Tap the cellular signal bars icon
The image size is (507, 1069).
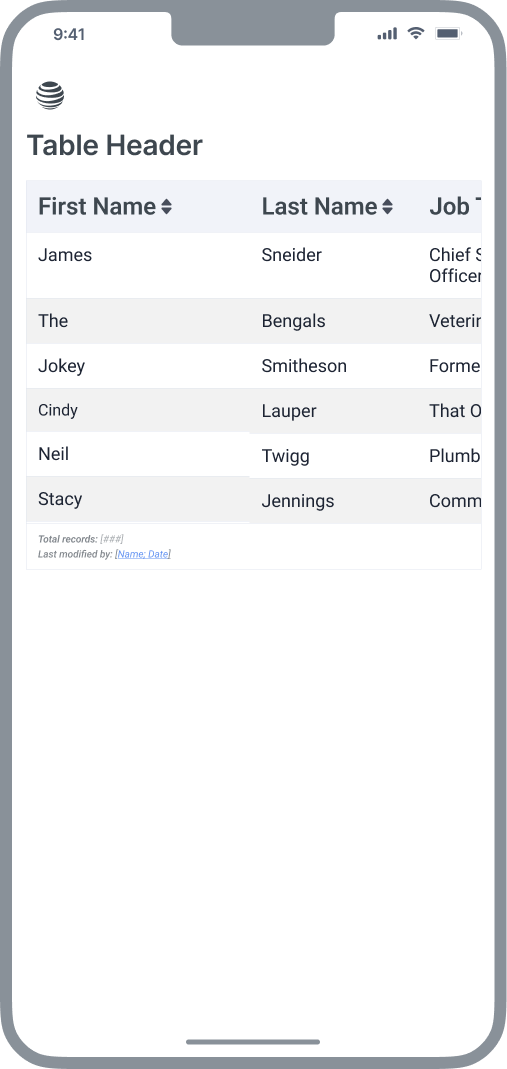[387, 33]
